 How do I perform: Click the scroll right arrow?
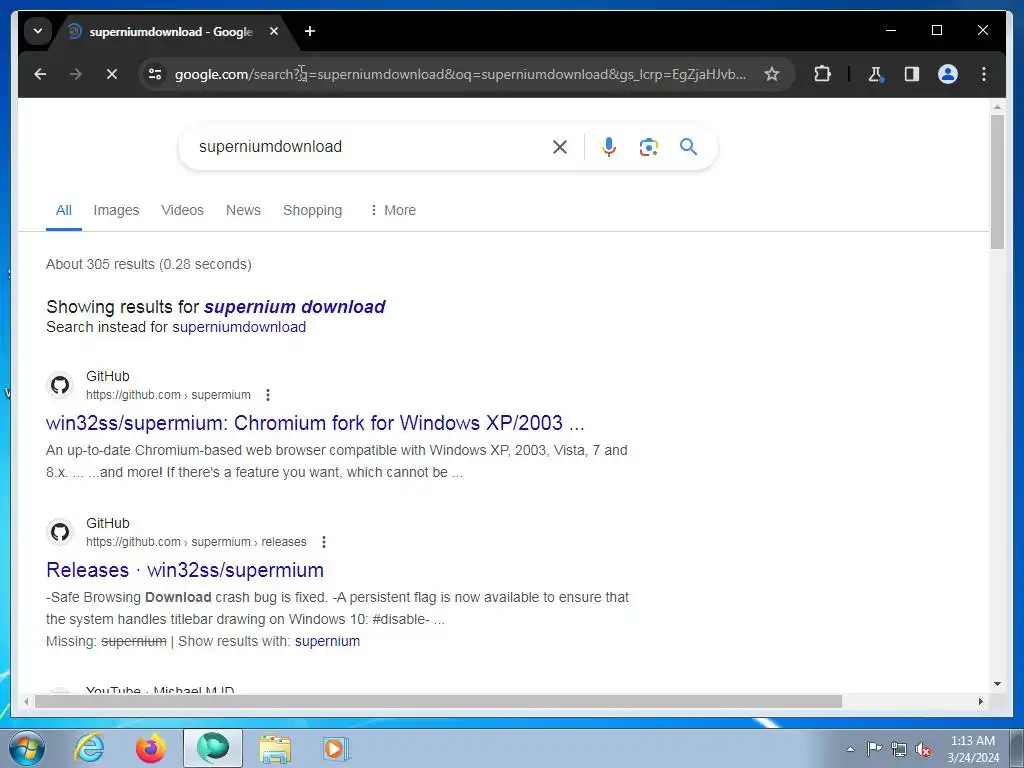pos(980,701)
